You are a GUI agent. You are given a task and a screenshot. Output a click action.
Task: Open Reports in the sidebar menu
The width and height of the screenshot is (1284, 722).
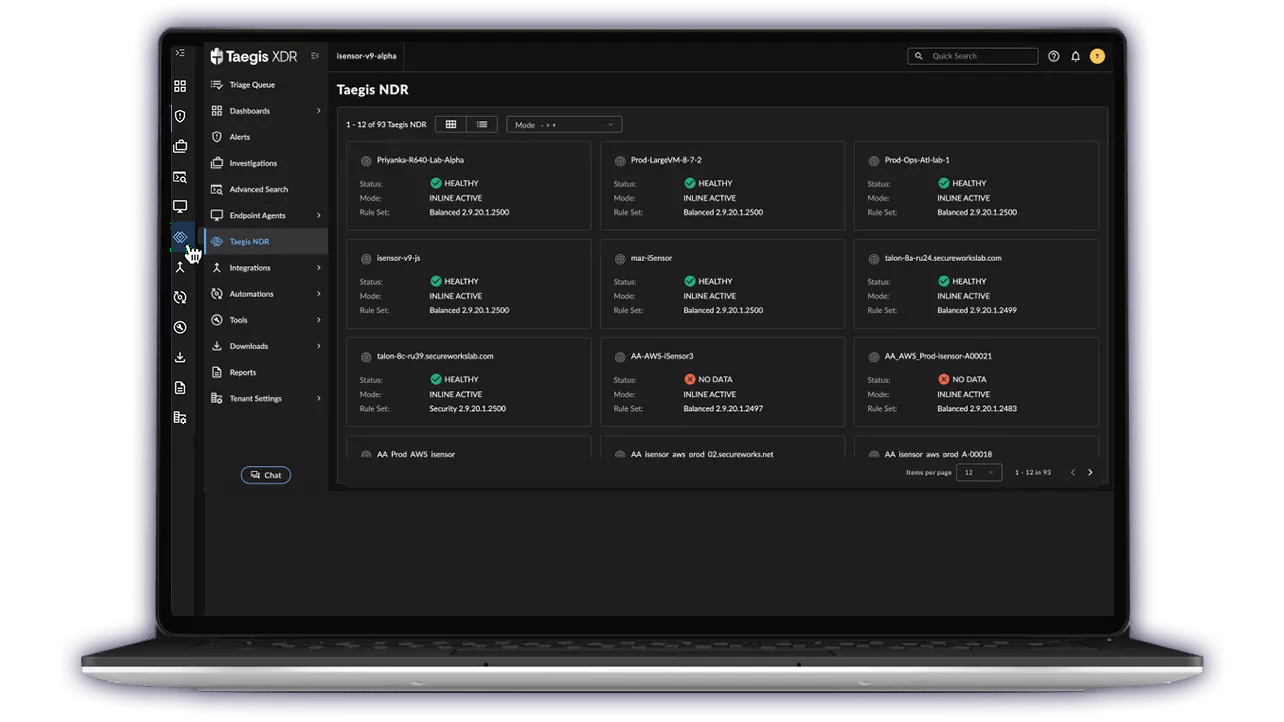[x=266, y=372]
